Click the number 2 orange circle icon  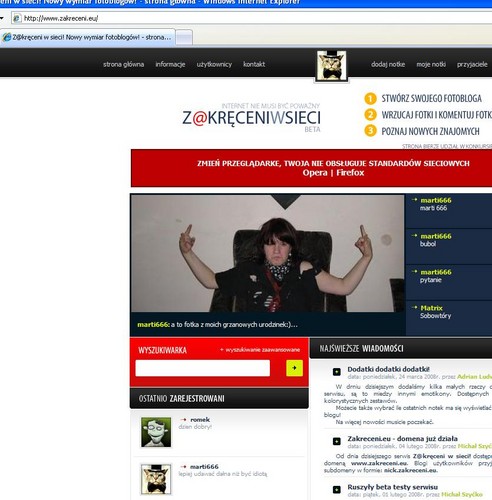[370, 115]
